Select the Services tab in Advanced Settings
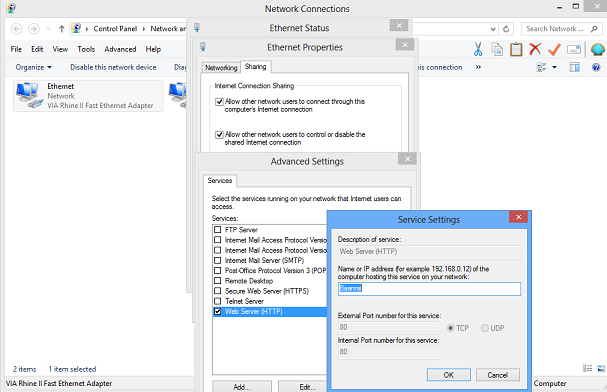The image size is (607, 392). [220, 181]
